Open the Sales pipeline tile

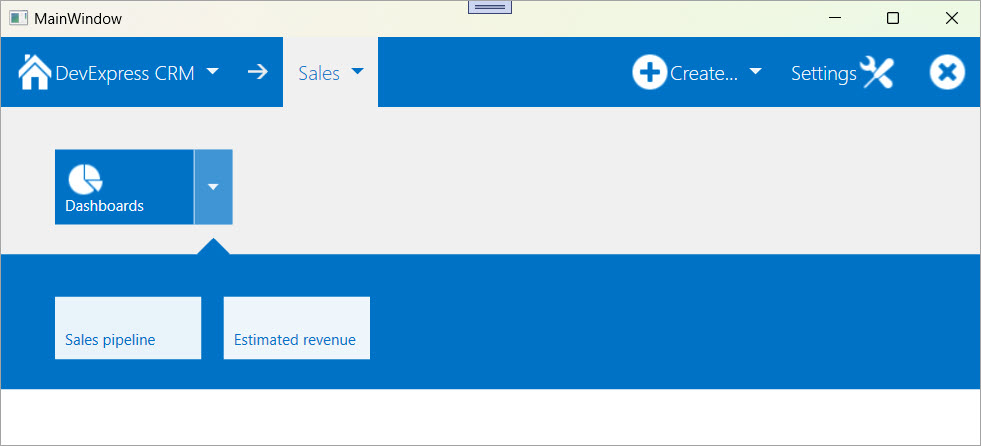(128, 328)
